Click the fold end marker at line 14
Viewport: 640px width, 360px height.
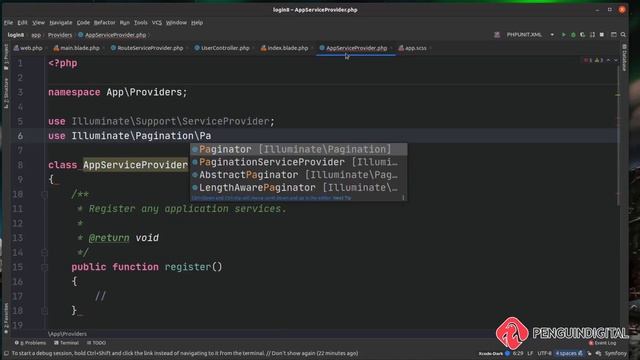tap(44, 253)
